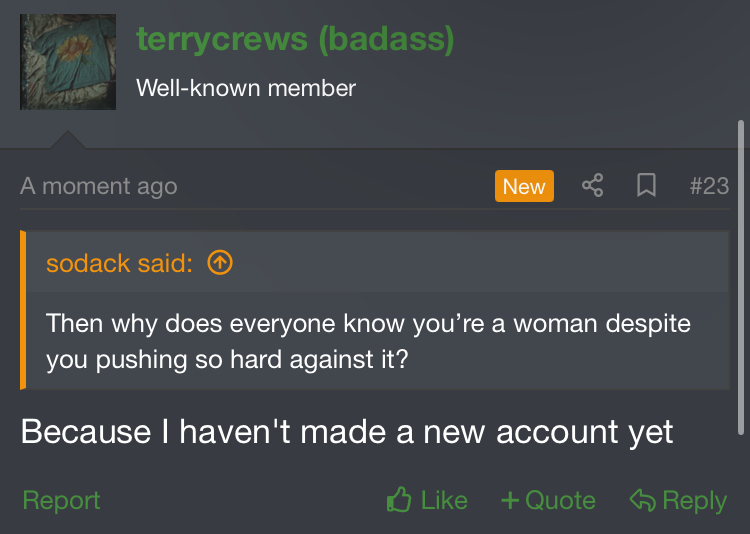750x534 pixels.
Task: Report this post
Action: pos(61,501)
